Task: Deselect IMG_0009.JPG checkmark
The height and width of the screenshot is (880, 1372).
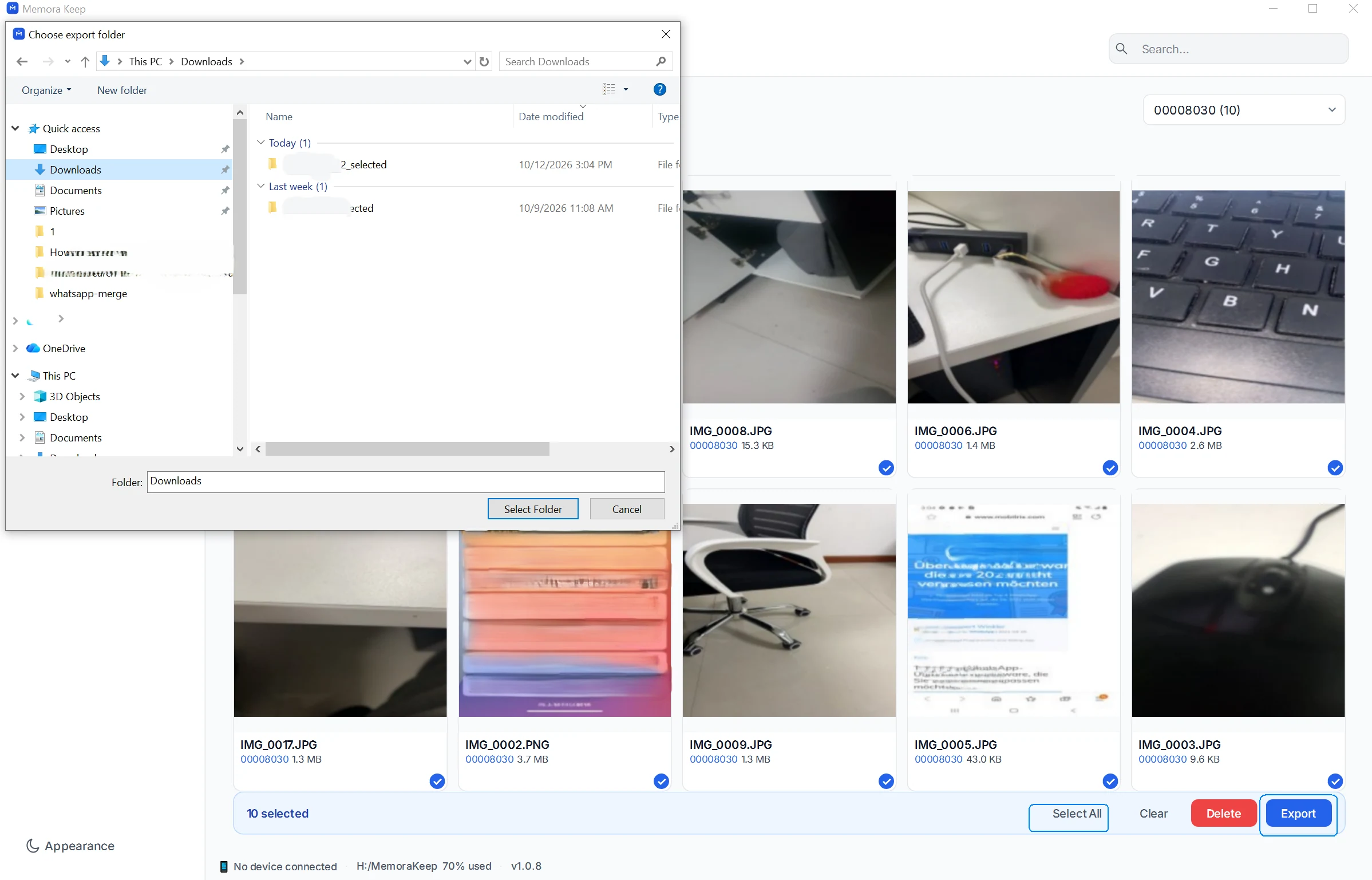Action: point(886,781)
